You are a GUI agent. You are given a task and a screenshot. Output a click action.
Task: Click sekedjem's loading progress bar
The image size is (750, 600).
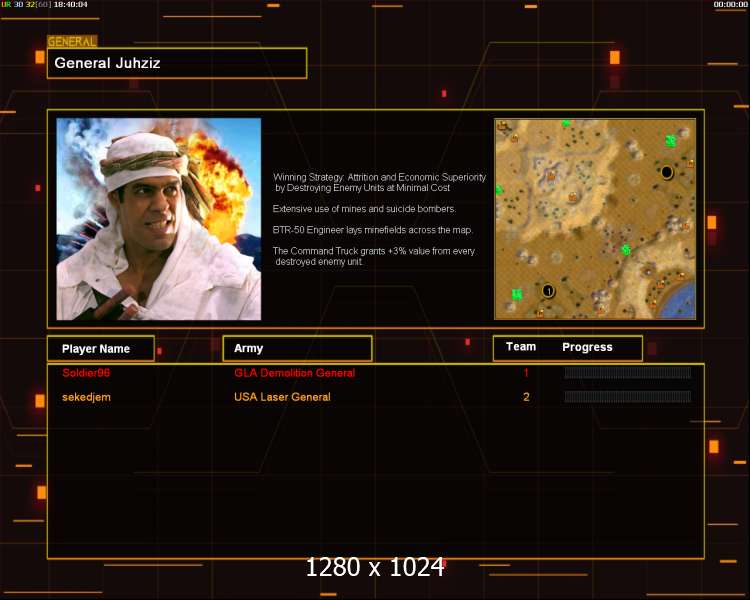pyautogui.click(x=628, y=396)
